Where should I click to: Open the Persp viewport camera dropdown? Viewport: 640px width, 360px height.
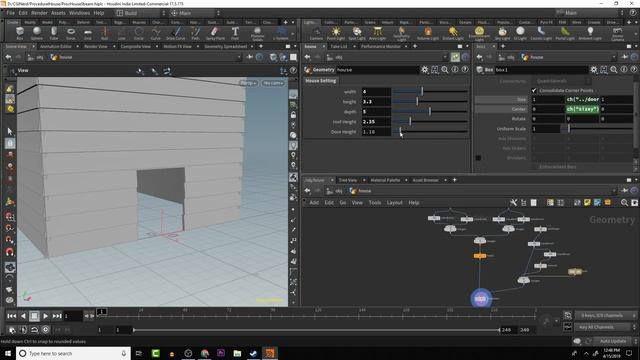pos(249,83)
